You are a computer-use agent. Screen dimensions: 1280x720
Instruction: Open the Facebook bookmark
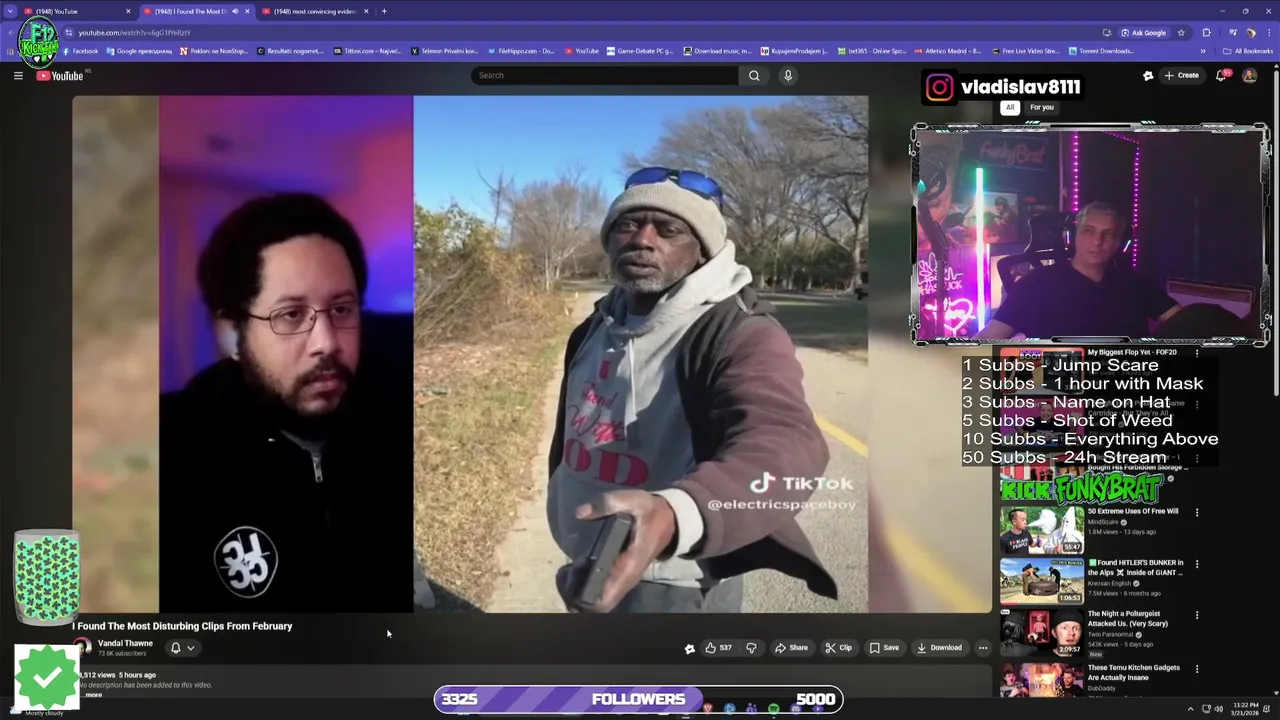coord(80,51)
